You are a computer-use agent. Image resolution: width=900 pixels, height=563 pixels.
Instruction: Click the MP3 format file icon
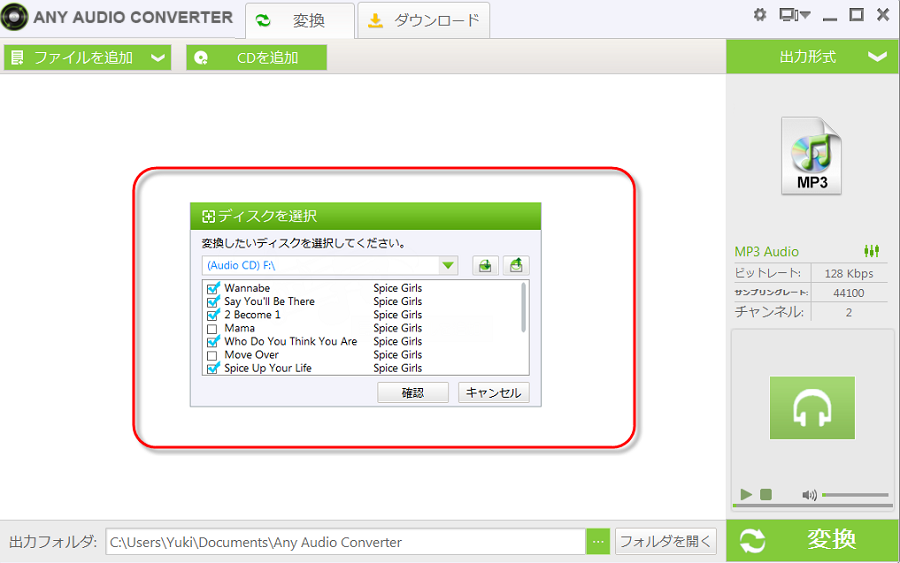click(811, 156)
